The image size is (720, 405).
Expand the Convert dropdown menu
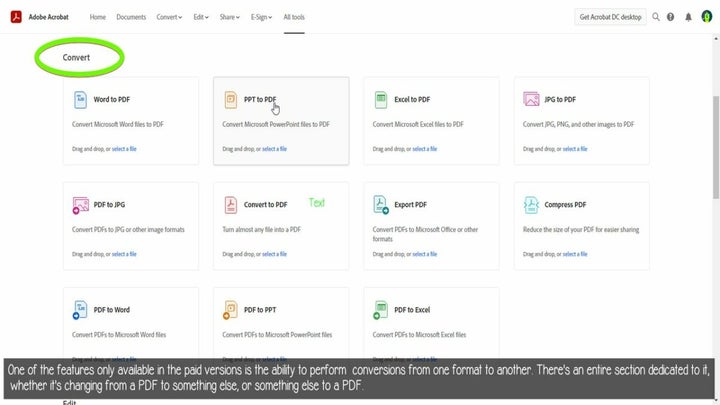pyautogui.click(x=169, y=17)
